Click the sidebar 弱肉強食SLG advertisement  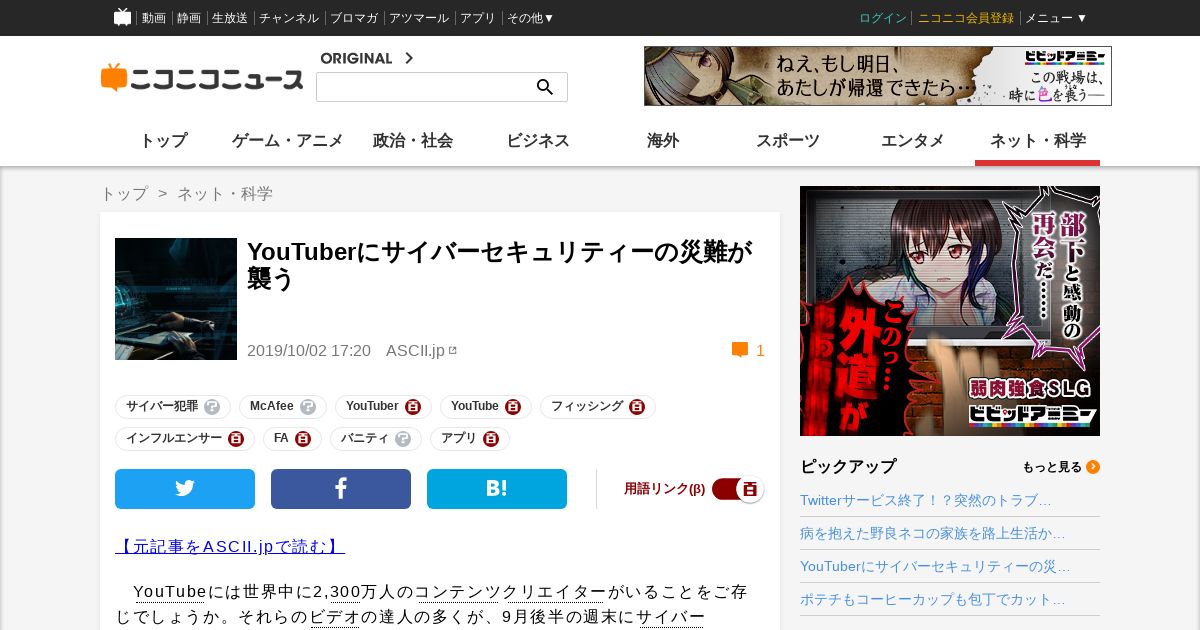(x=950, y=311)
